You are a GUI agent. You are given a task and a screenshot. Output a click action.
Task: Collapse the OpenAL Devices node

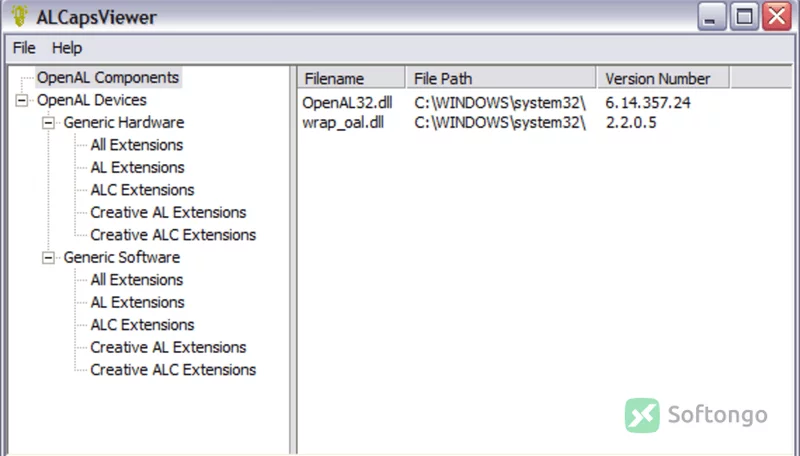coord(21,100)
